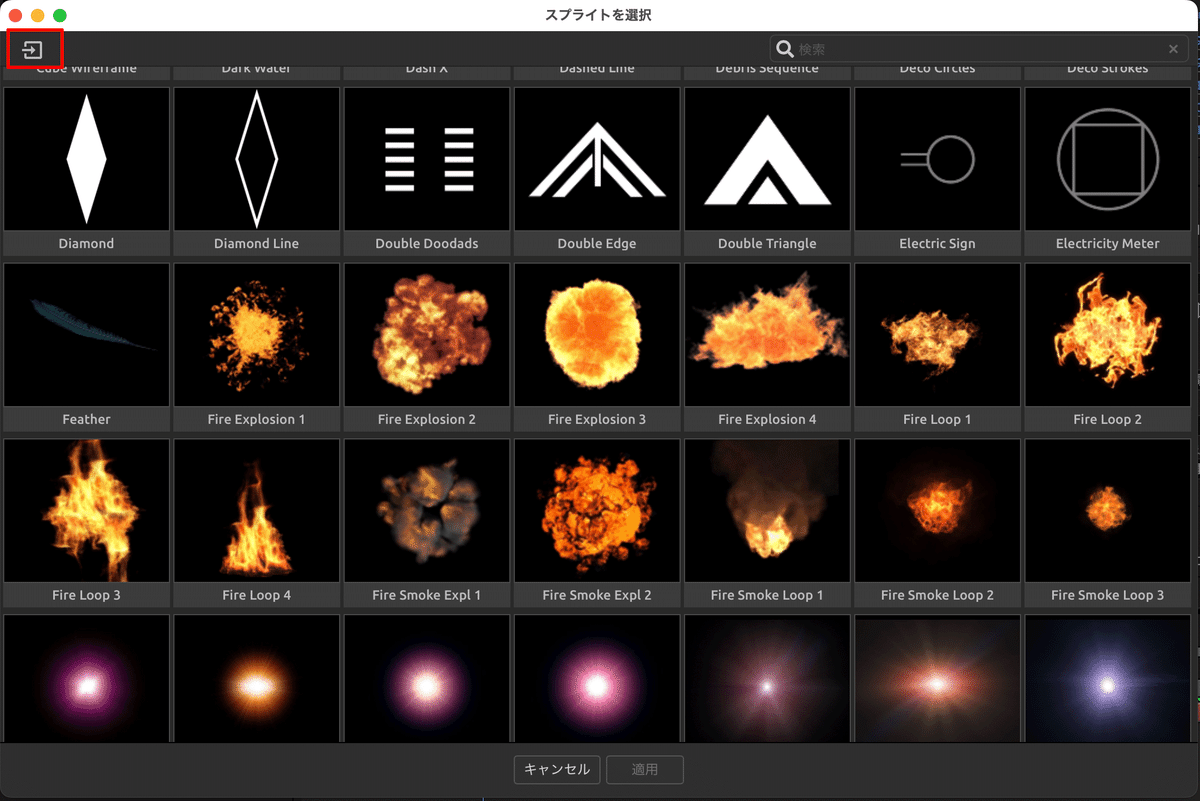Select the Diamond Line sprite
1200x801 pixels.
(256, 158)
